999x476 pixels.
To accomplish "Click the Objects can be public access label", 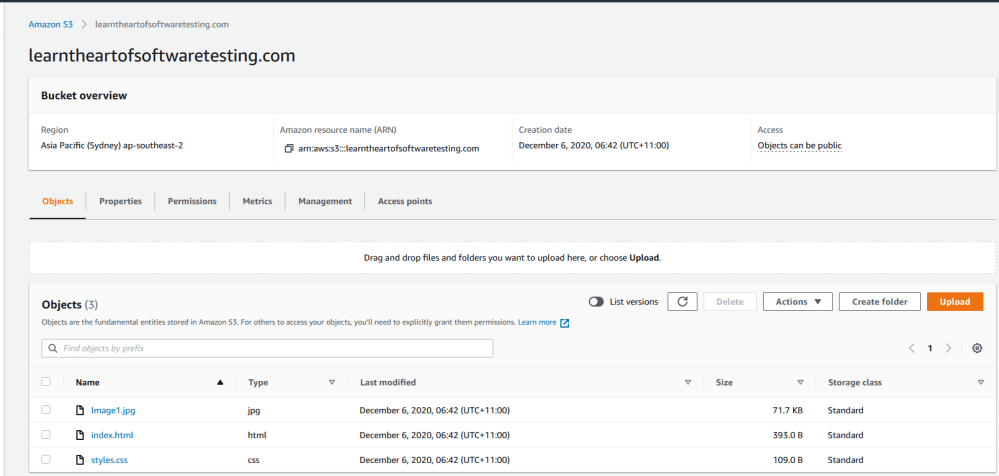I will tap(800, 145).
